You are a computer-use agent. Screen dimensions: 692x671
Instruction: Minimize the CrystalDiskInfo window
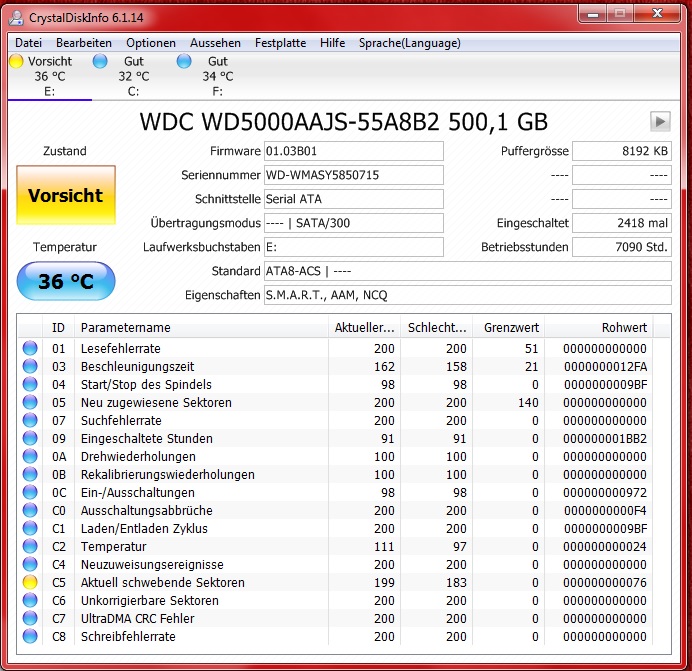pos(593,15)
